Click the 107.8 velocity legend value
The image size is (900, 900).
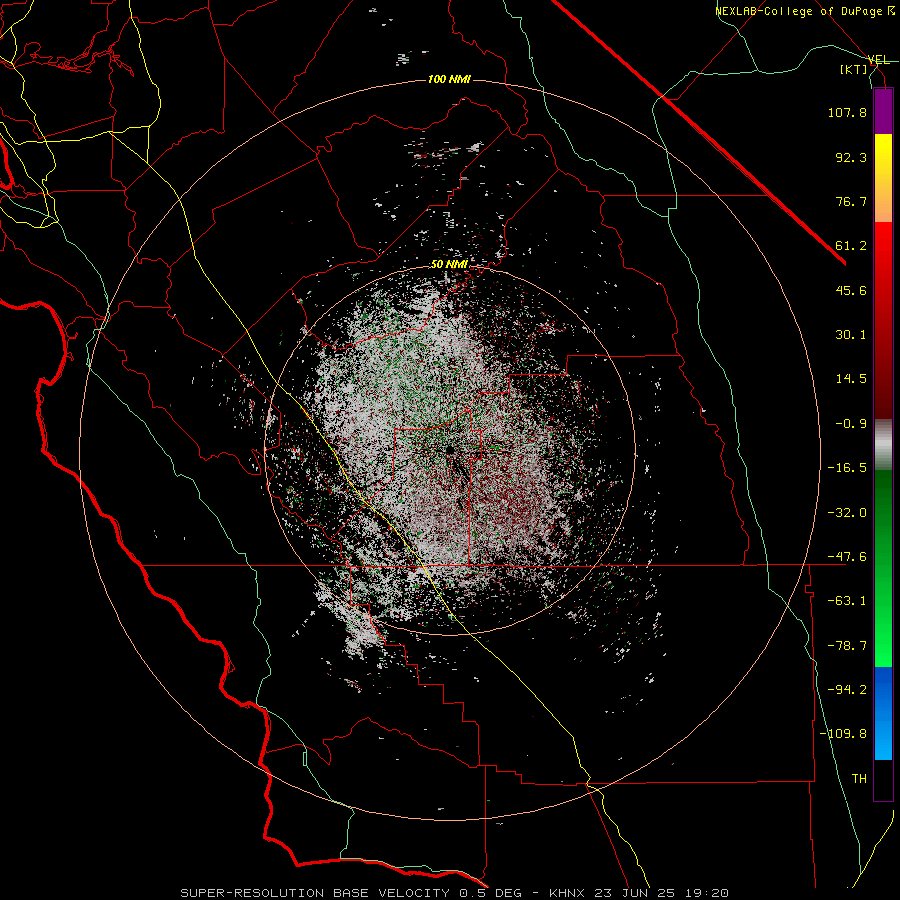(x=847, y=112)
